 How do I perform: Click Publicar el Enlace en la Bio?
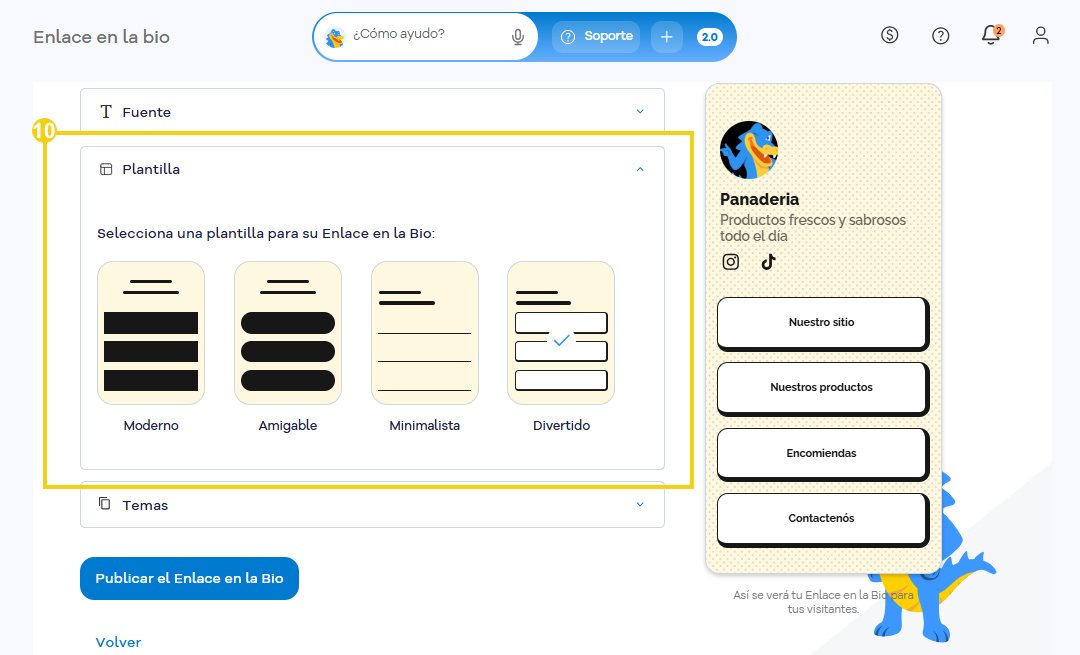coord(189,579)
